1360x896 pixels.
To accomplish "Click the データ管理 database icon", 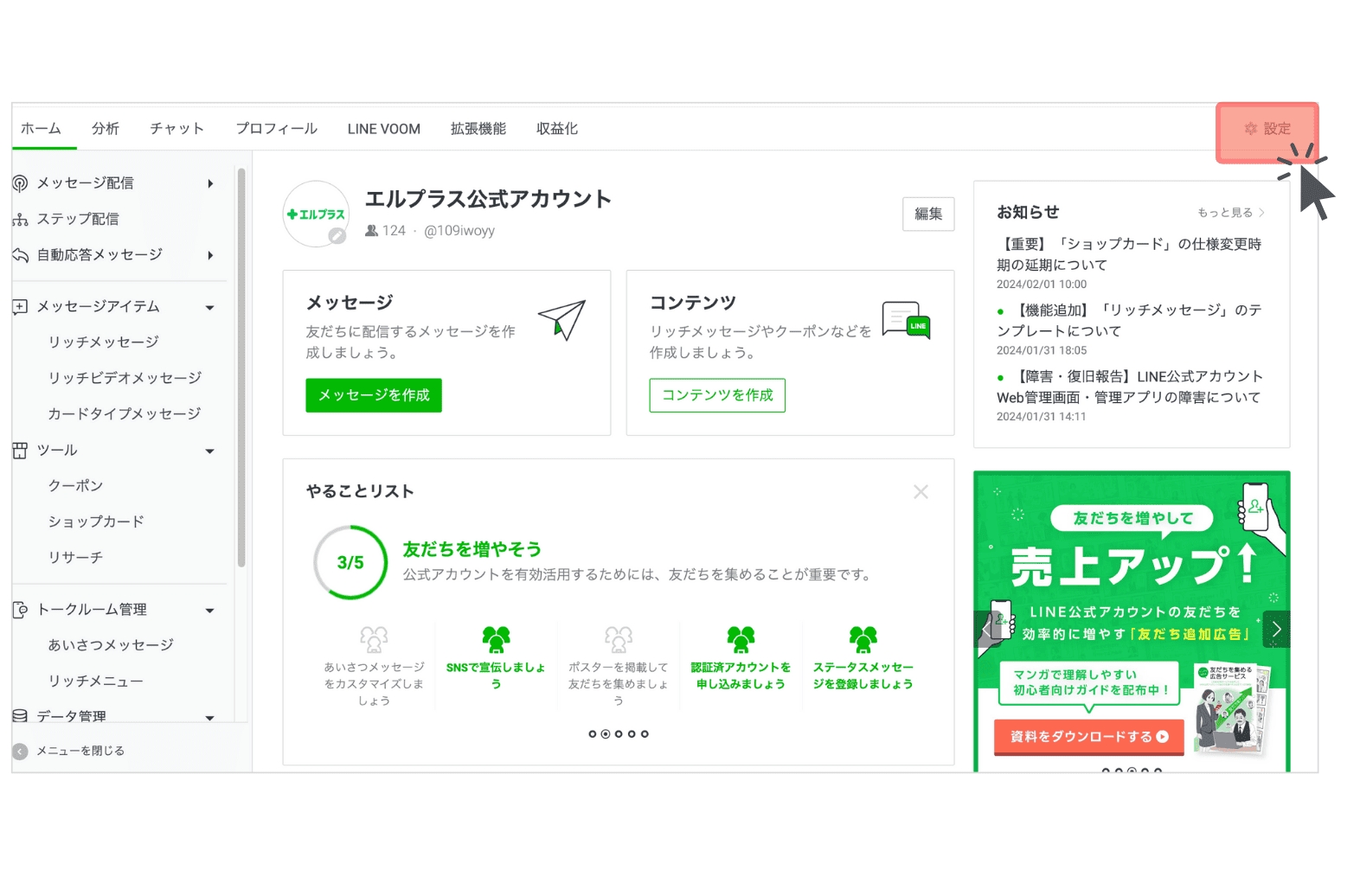I will pyautogui.click(x=20, y=716).
